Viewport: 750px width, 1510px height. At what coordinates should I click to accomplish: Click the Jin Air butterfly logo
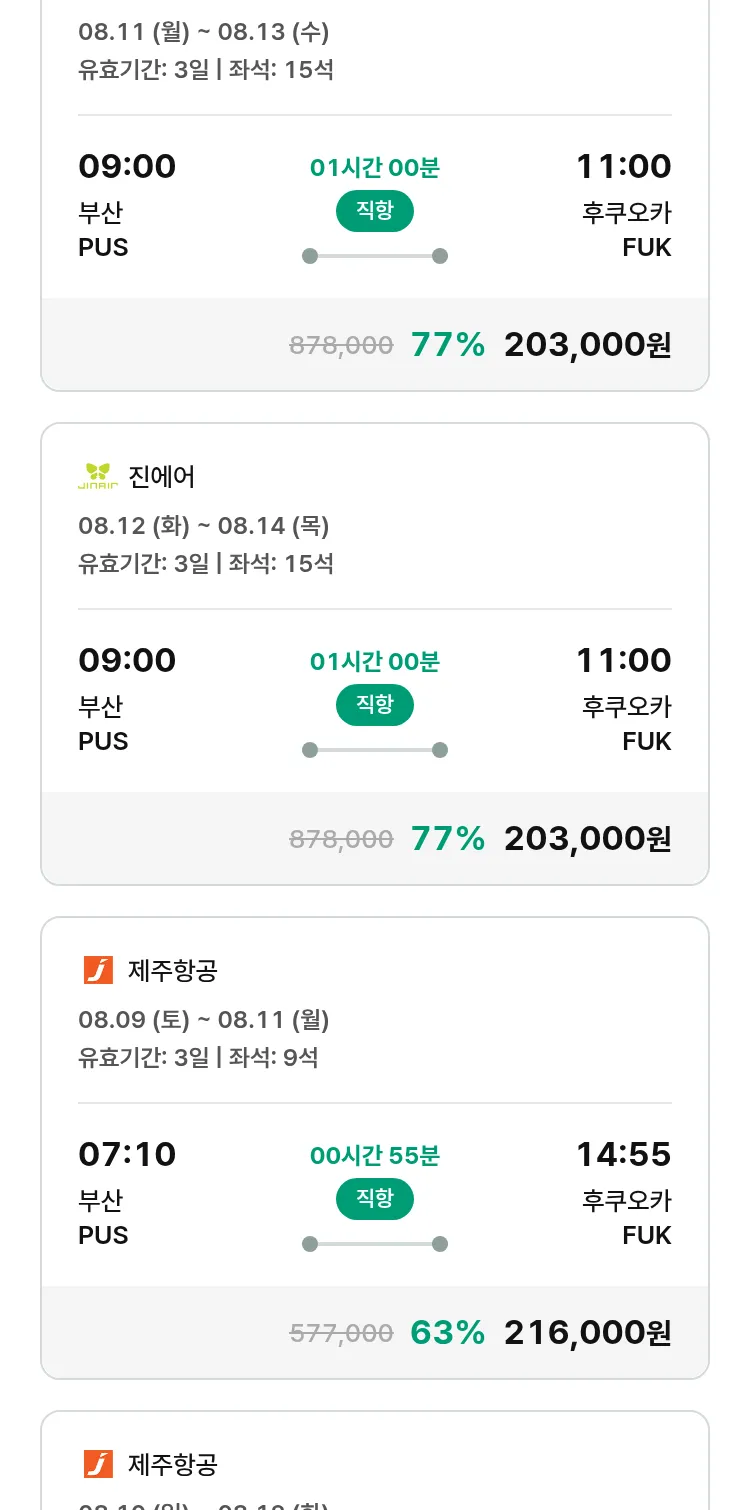(x=98, y=476)
